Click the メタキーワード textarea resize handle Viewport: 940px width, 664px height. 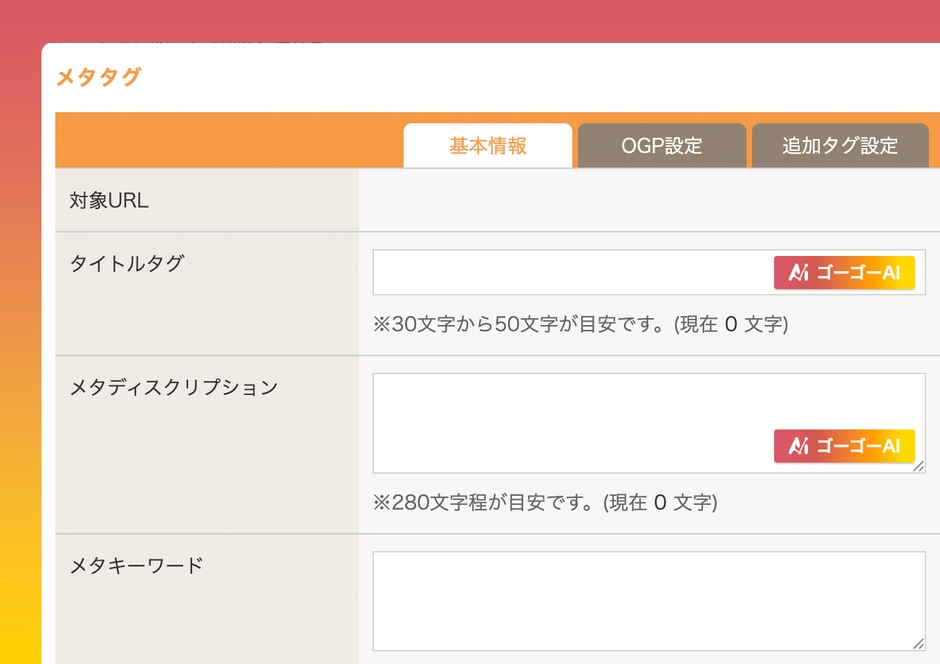coord(919,641)
